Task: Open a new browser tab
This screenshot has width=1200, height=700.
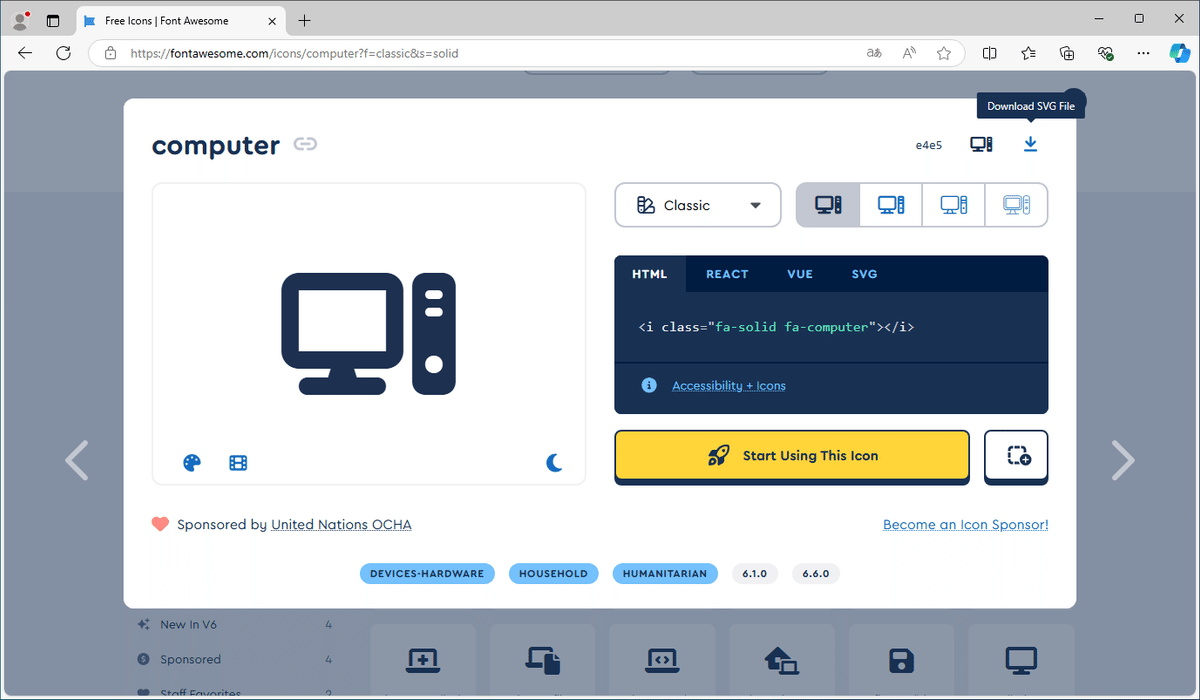Action: (305, 20)
